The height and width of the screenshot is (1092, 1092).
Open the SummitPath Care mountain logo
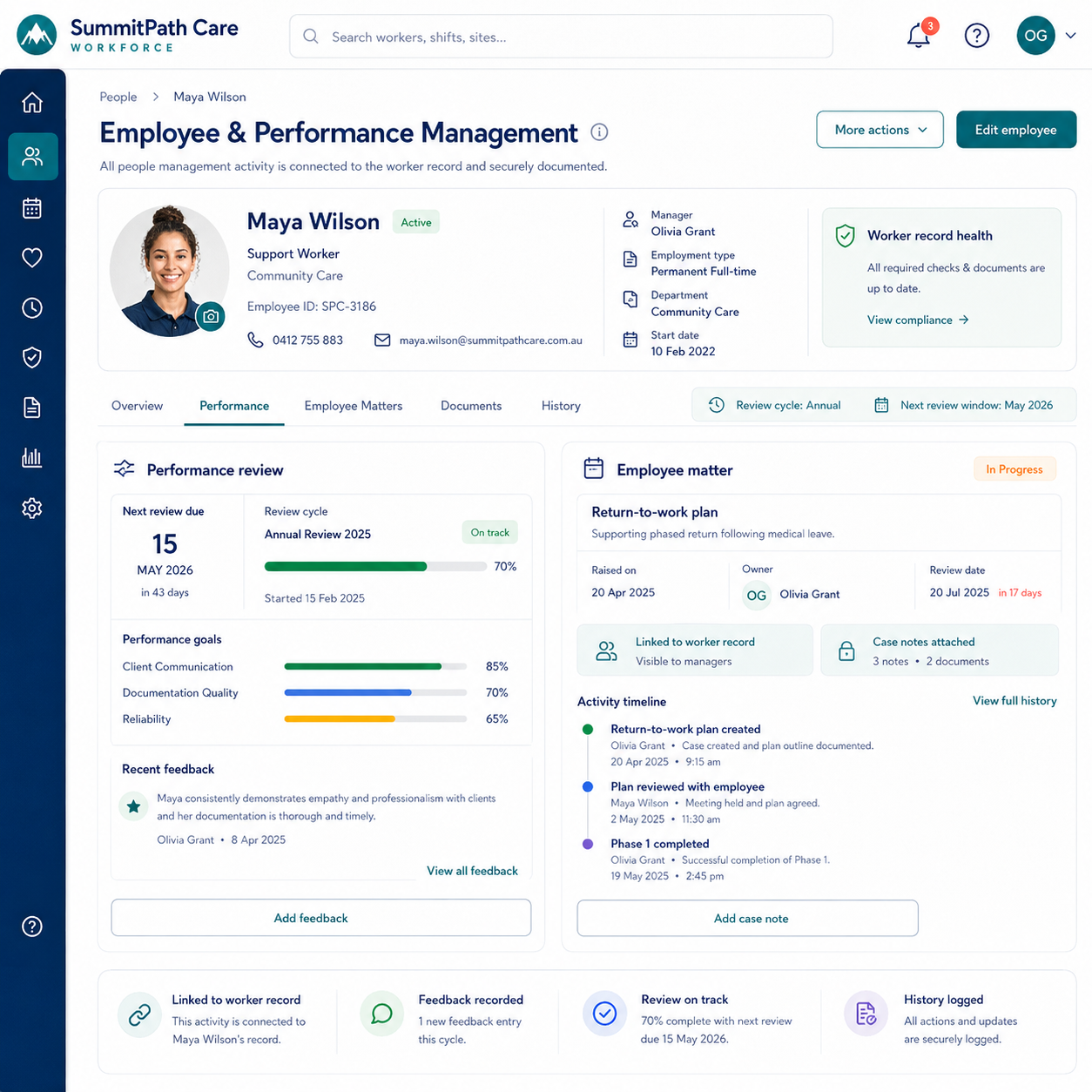[37, 35]
